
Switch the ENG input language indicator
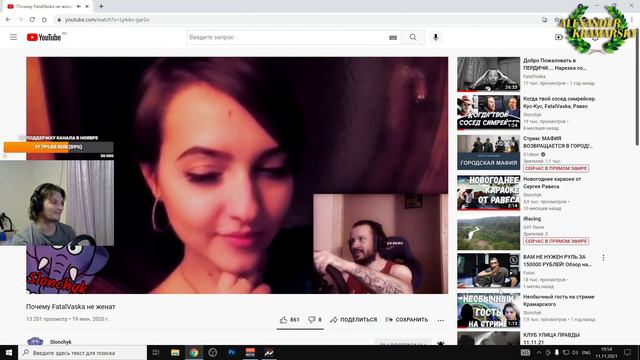coord(586,352)
